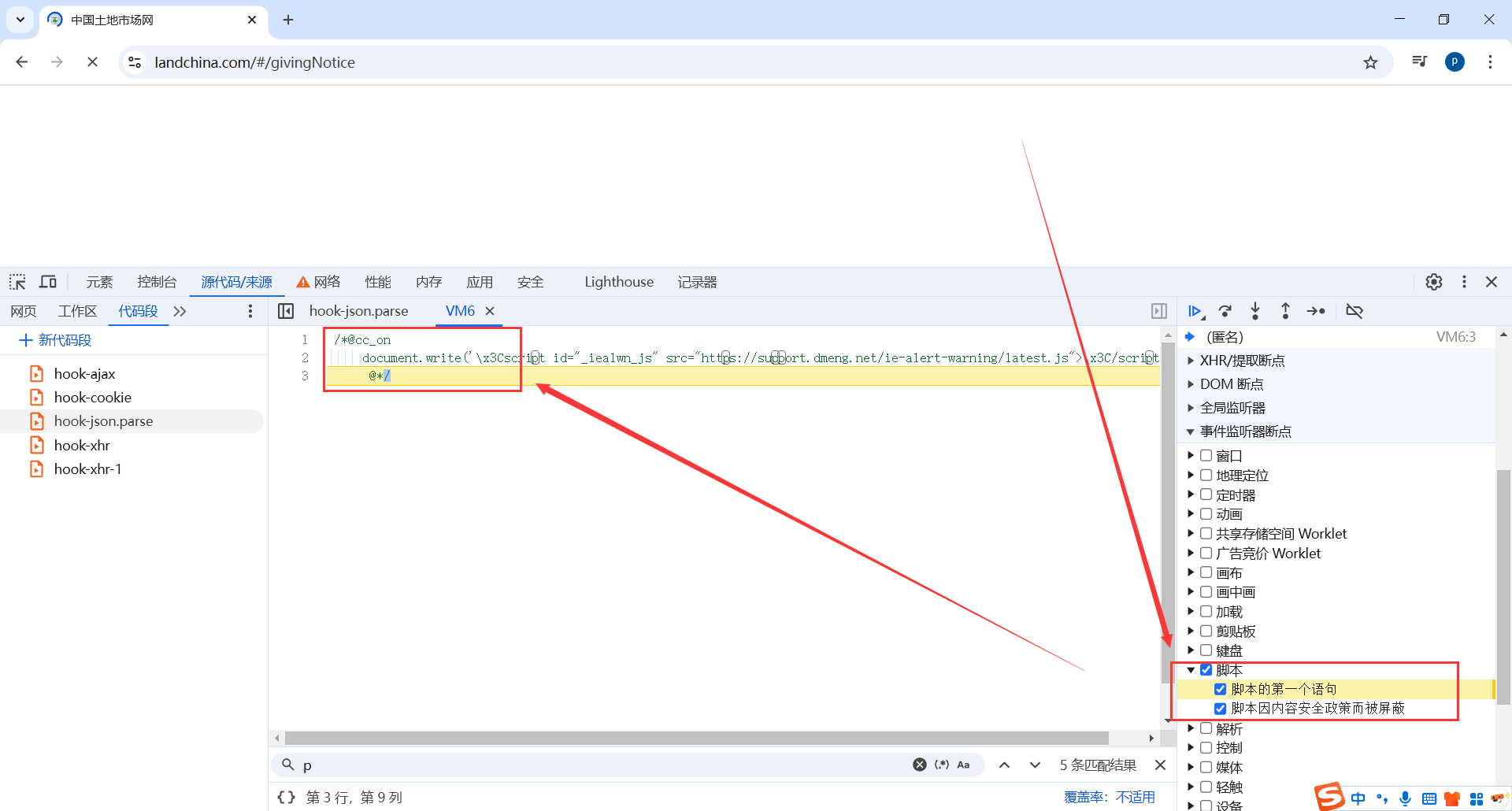Step out of current function

pos(1285,311)
